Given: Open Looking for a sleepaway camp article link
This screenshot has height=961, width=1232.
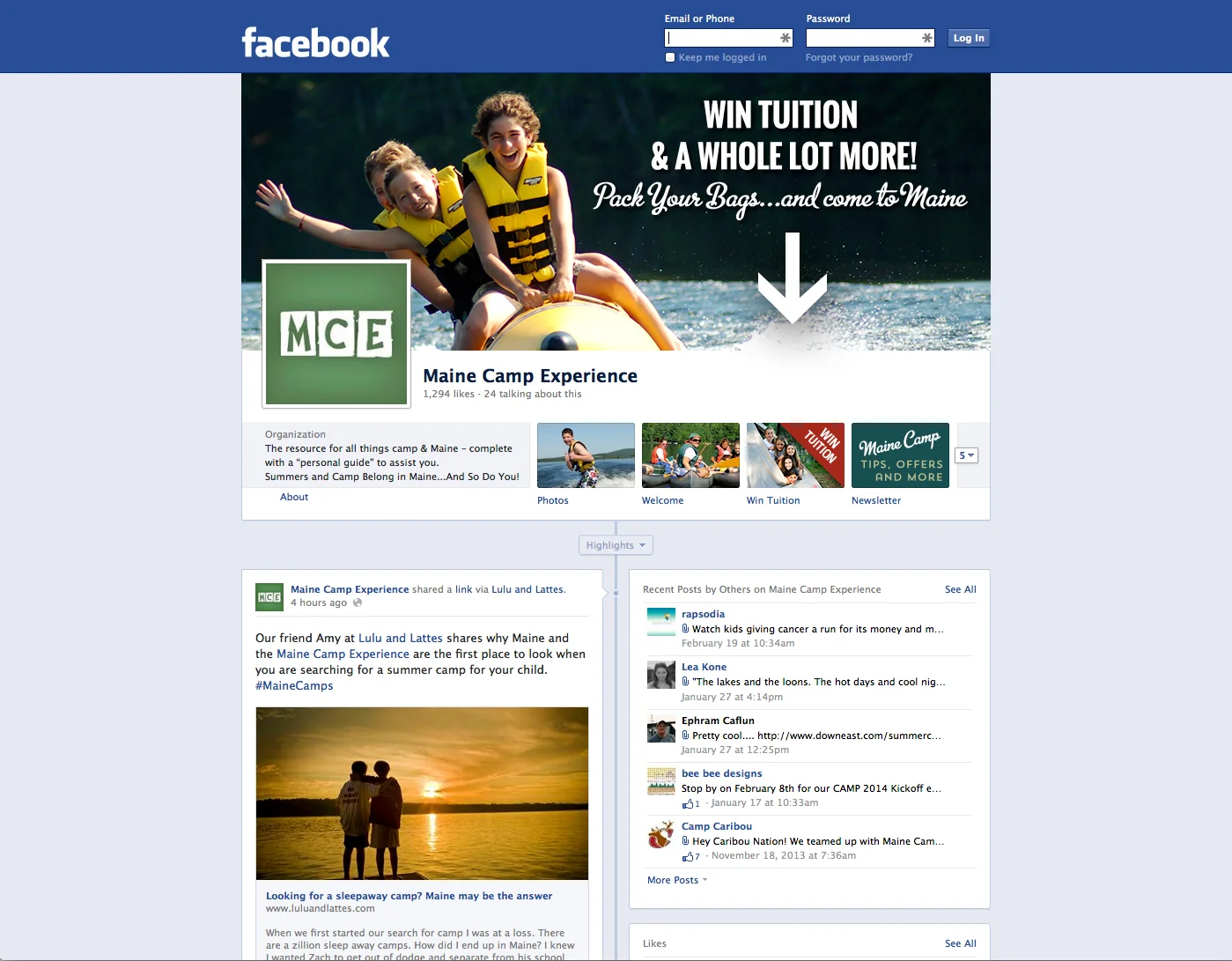Looking at the screenshot, I should click(409, 896).
